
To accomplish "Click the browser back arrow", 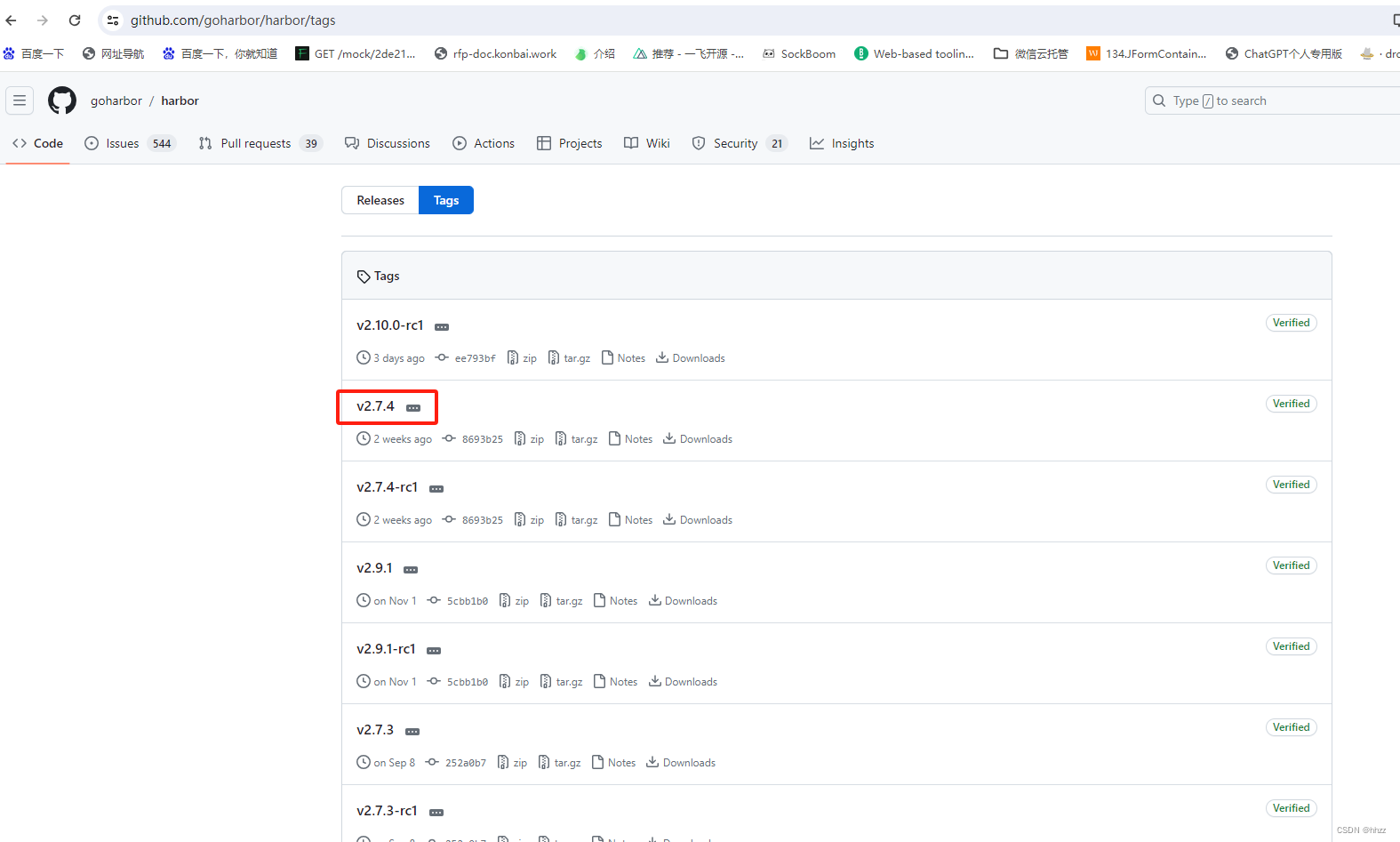I will click(12, 20).
